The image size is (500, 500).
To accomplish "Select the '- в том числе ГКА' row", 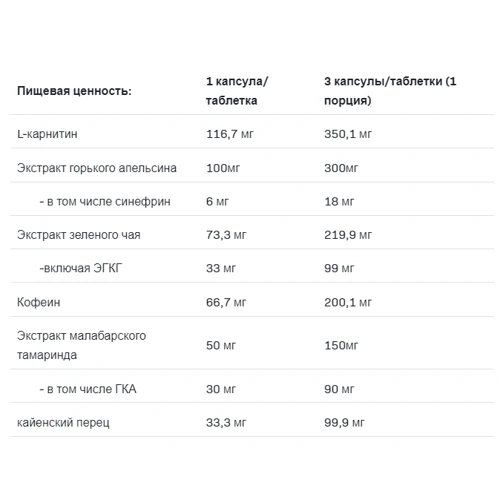I will pos(252,389).
